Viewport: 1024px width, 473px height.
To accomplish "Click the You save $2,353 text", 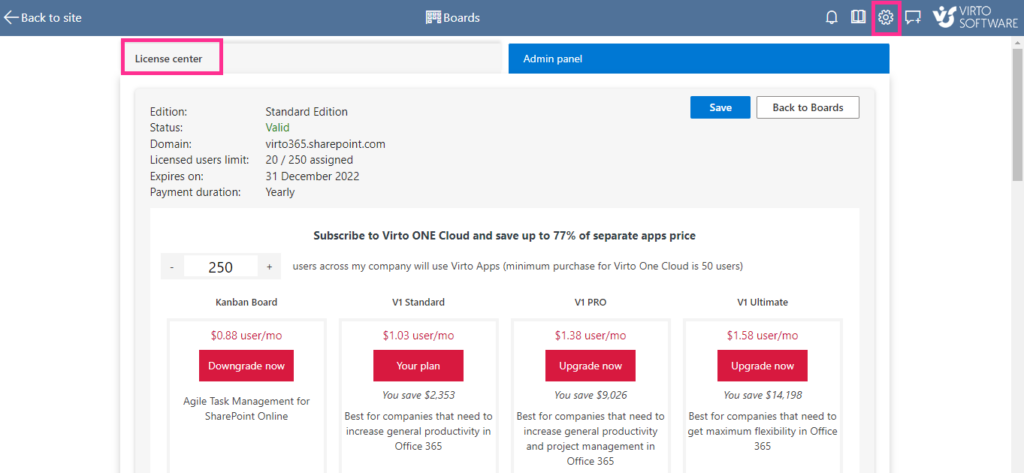I will [x=418, y=395].
